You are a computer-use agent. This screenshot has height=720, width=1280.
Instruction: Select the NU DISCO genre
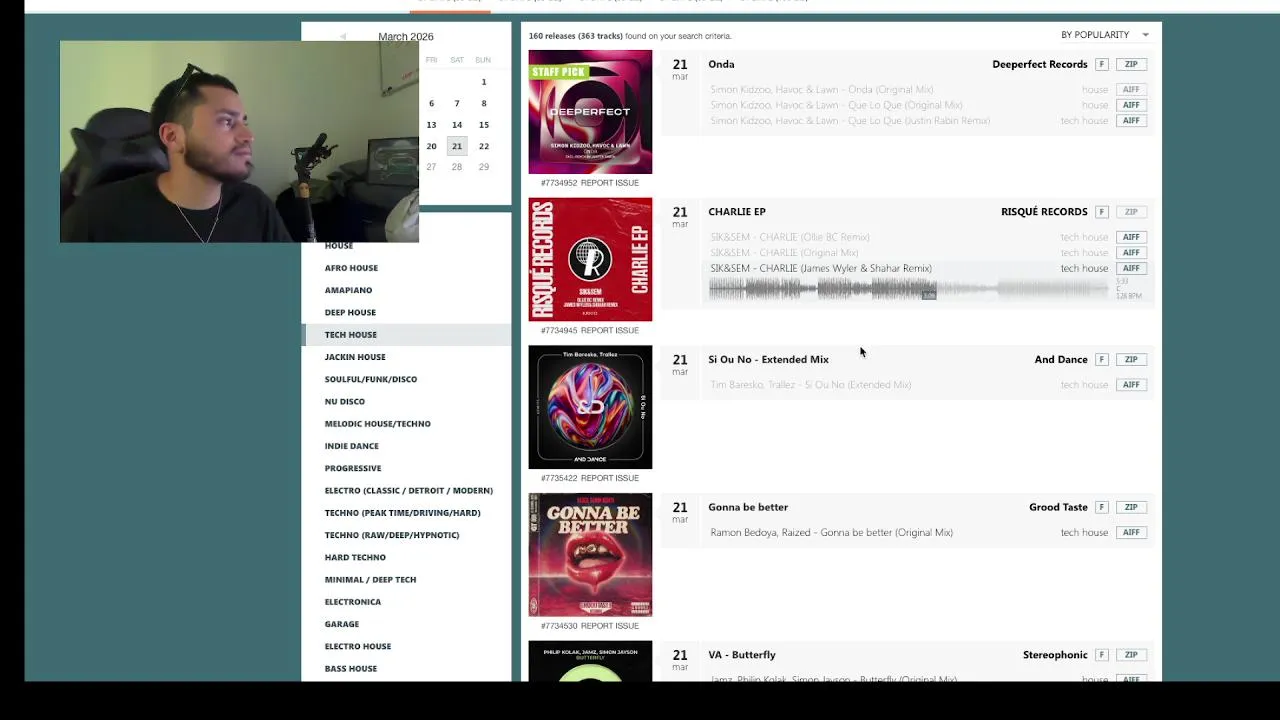345,402
